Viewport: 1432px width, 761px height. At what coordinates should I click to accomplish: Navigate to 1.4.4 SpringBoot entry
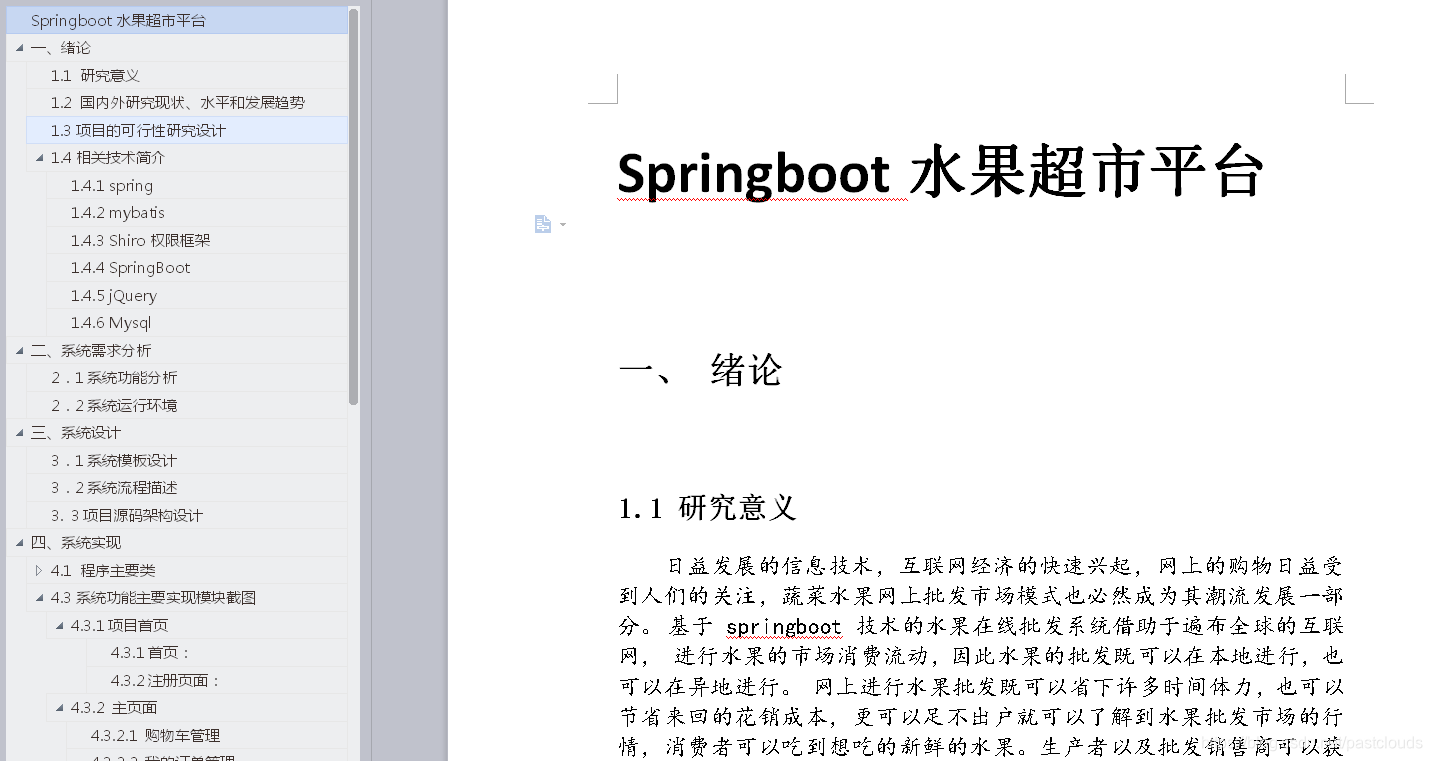[197, 268]
